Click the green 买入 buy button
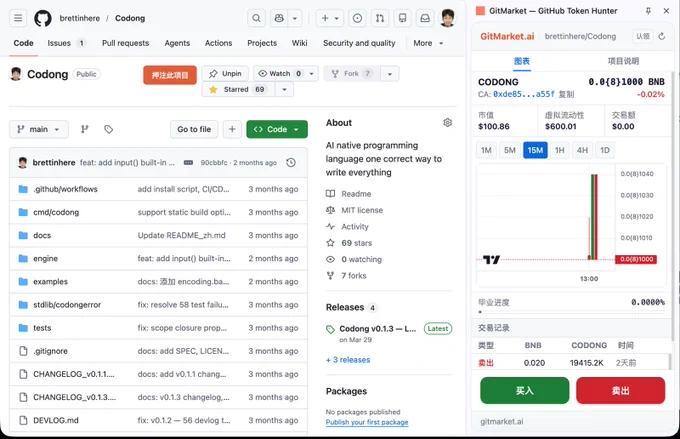This screenshot has height=439, width=680. 524,391
